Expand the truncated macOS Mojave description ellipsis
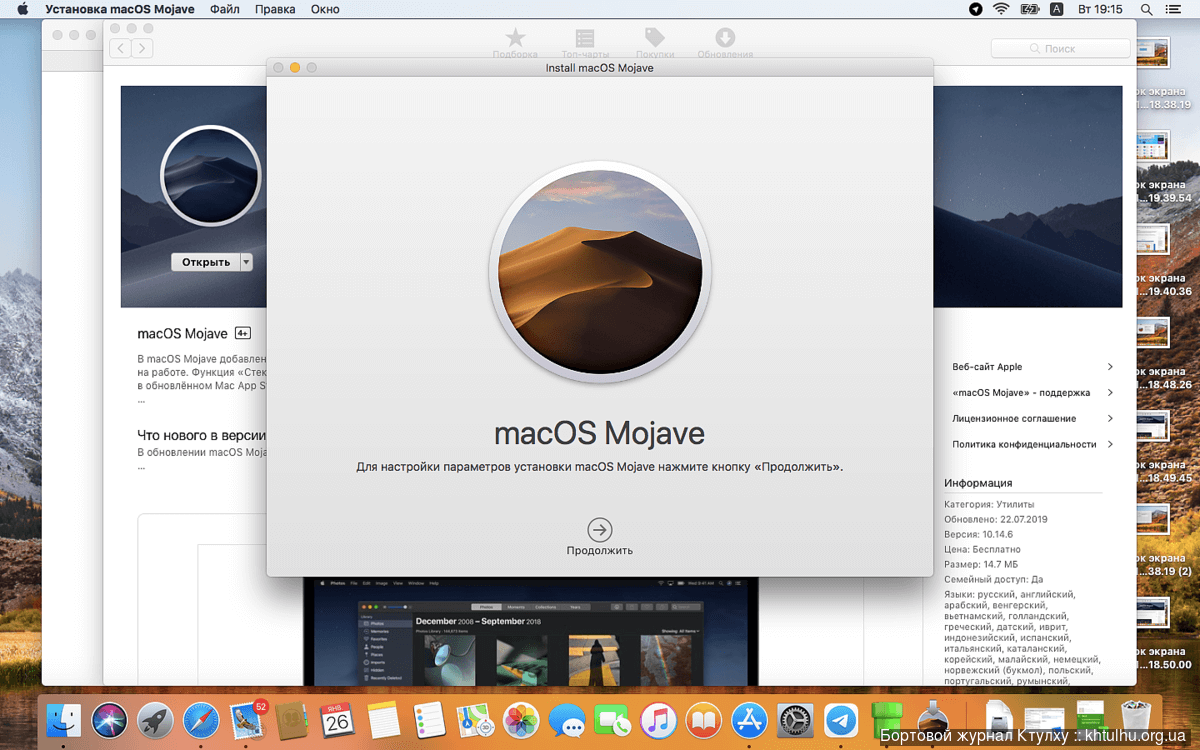The width and height of the screenshot is (1200, 750). (141, 399)
